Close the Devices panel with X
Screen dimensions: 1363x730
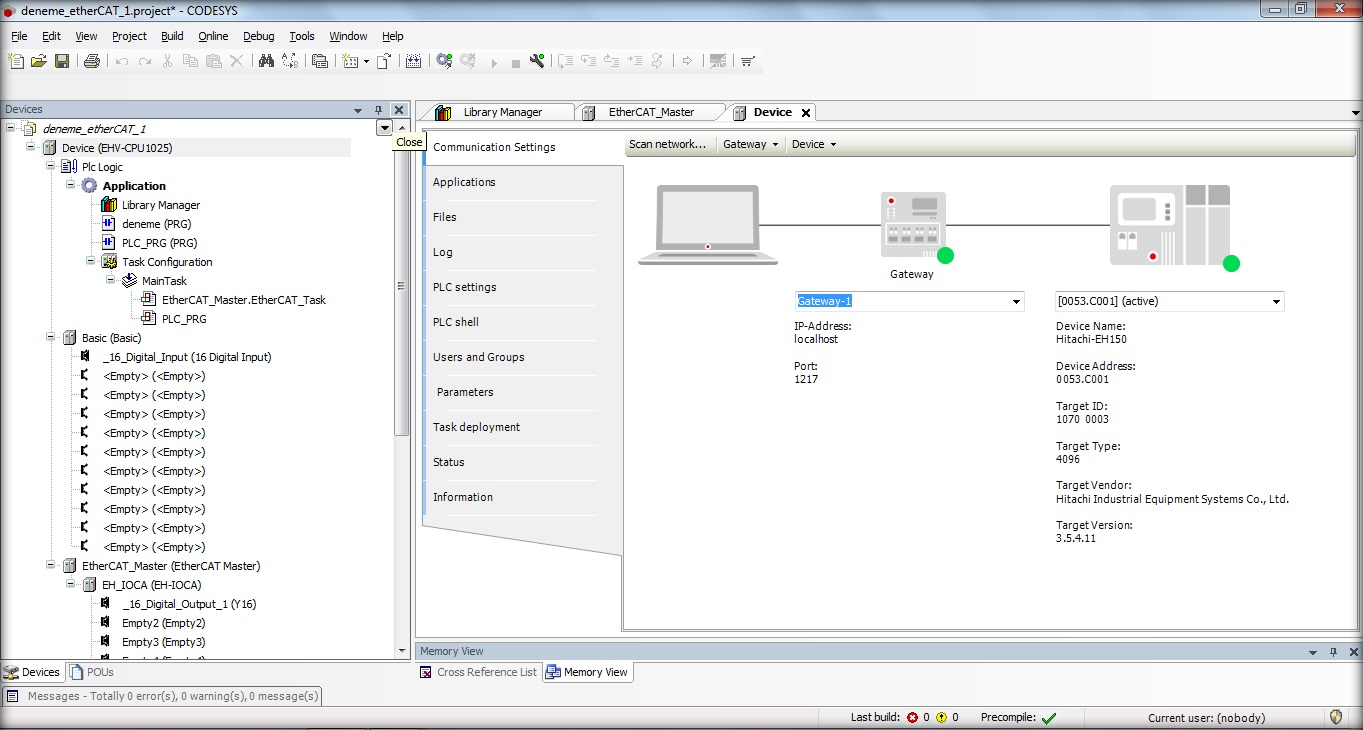pos(399,110)
